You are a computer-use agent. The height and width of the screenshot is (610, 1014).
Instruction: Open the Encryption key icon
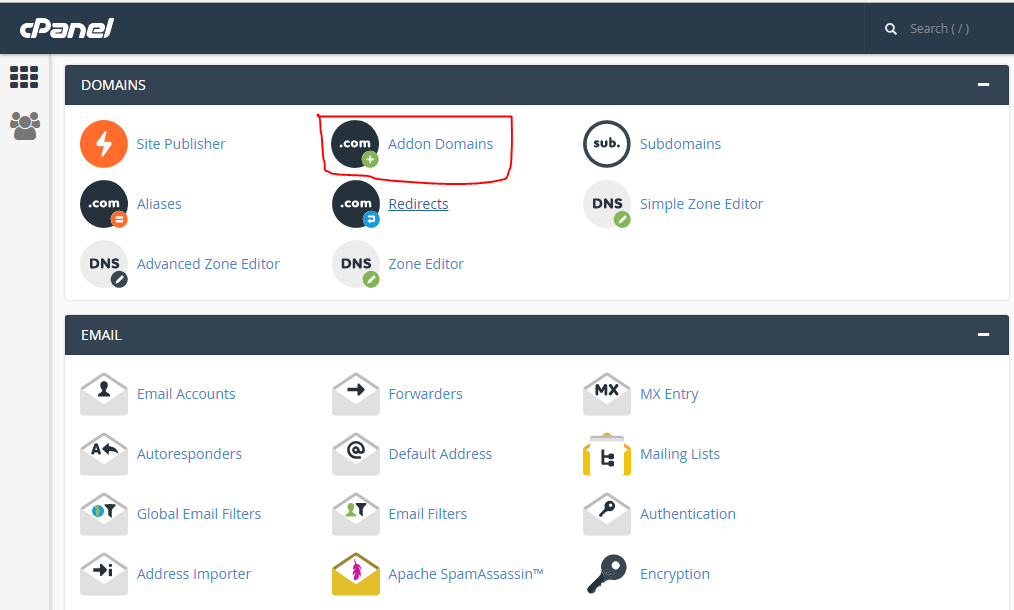coord(607,574)
